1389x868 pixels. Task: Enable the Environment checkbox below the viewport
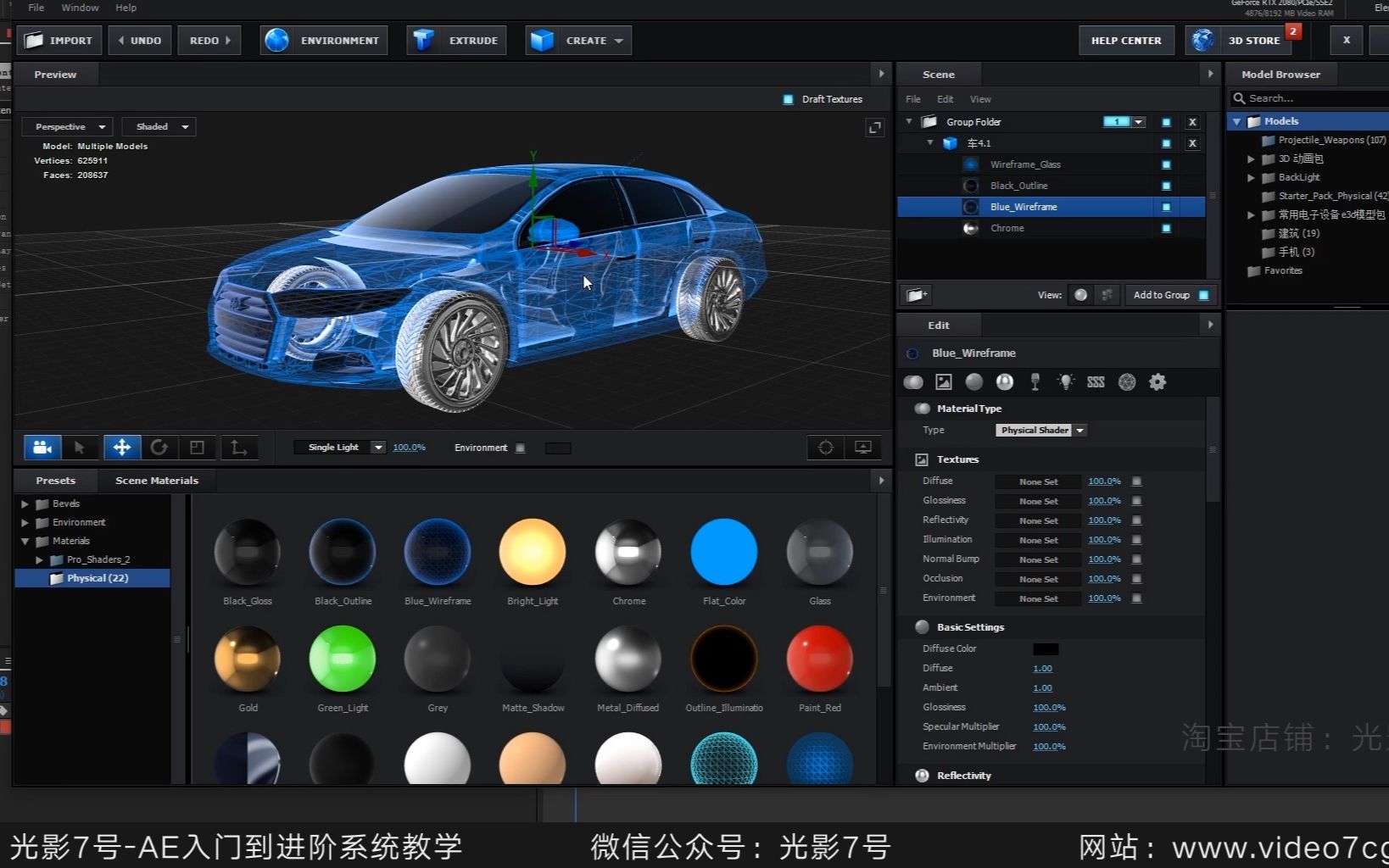point(521,448)
